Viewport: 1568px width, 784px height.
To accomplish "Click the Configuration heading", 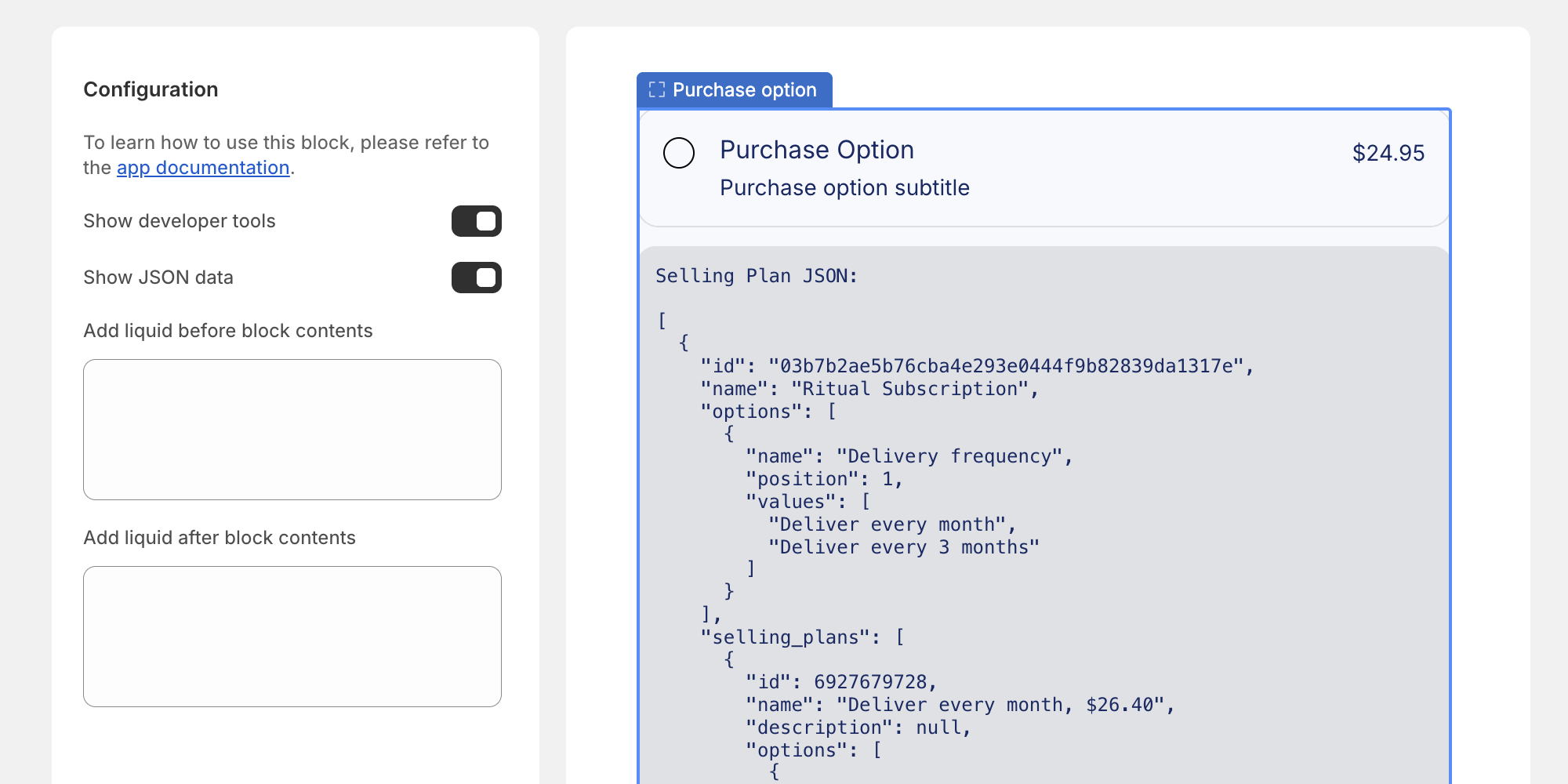I will 151,89.
